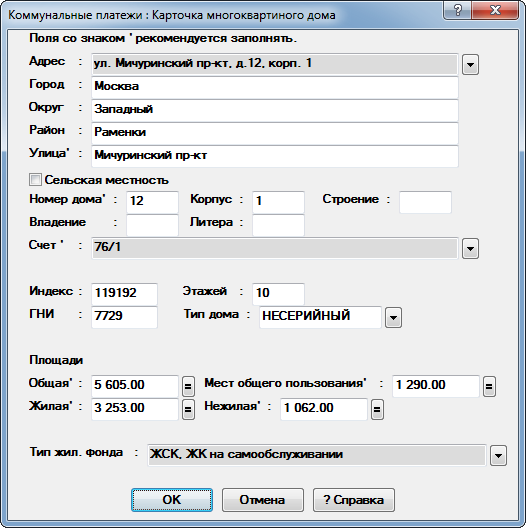Click the calculator button next to Общая area
The image size is (526, 528).
[188, 386]
